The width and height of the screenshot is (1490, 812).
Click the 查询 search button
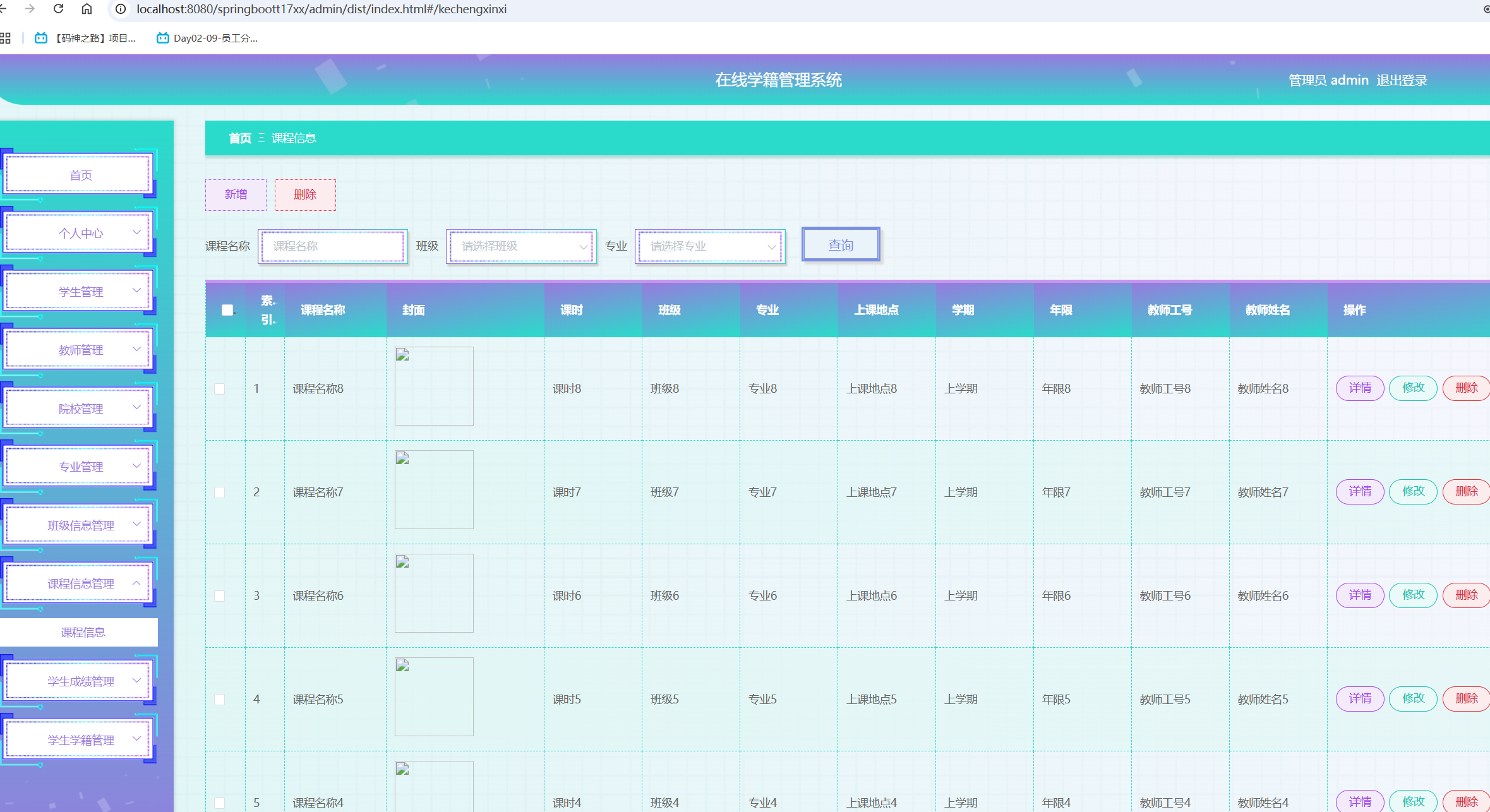point(841,245)
